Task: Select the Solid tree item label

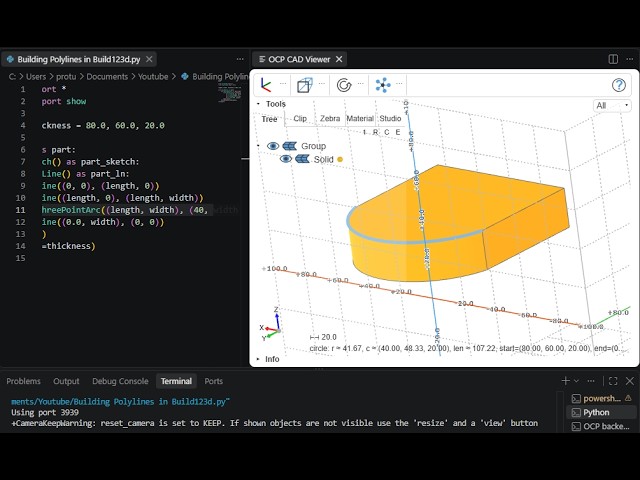Action: pyautogui.click(x=323, y=159)
